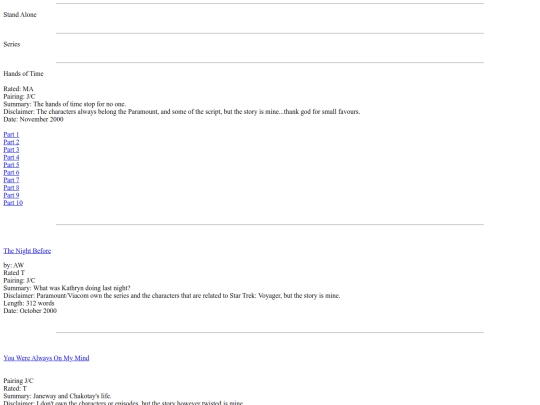Click the Series section heading
The height and width of the screenshot is (405, 540).
tap(12, 44)
